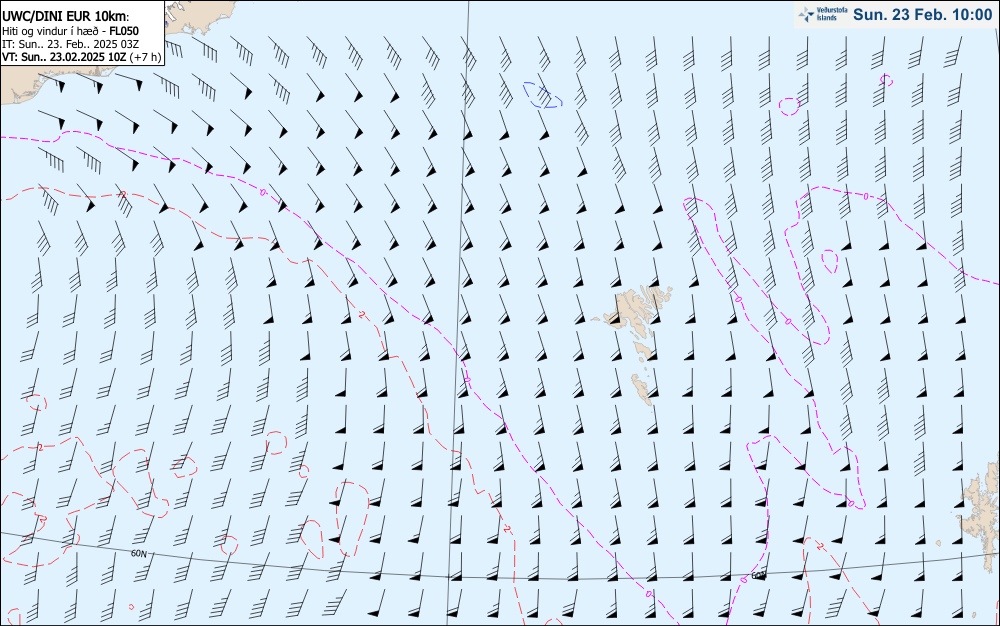Click the 'VT: Sun.. 23.02.2025 10Z (+7 h)' line

81,57
